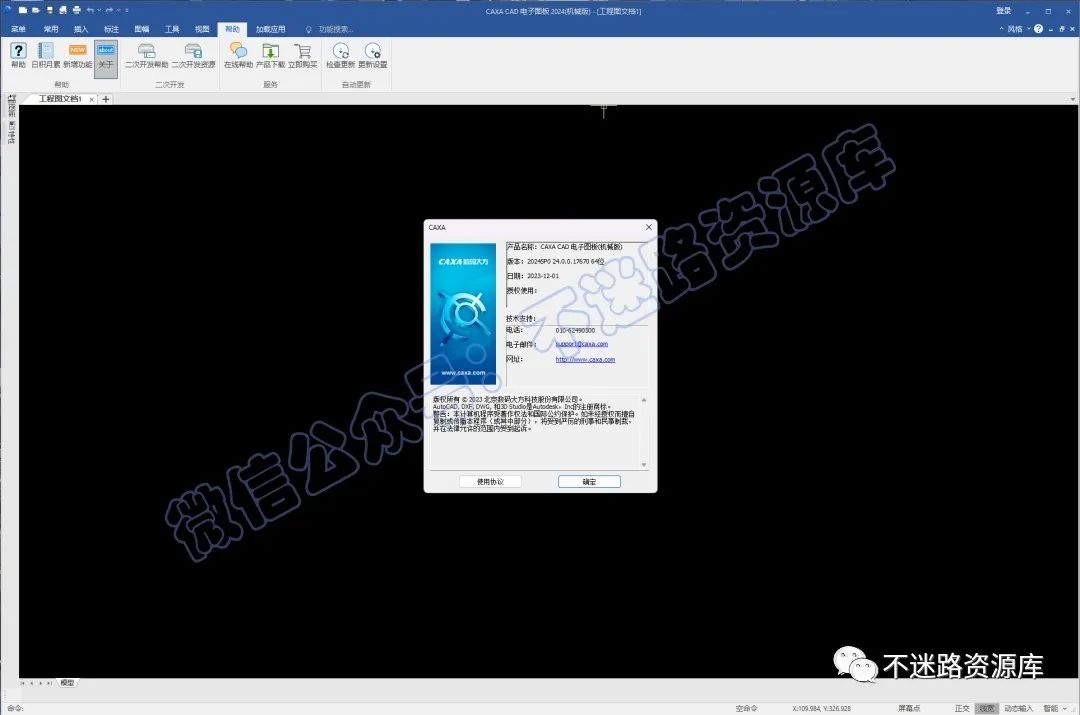
Task: Click the CAXA logo image in dialog
Action: [x=463, y=314]
